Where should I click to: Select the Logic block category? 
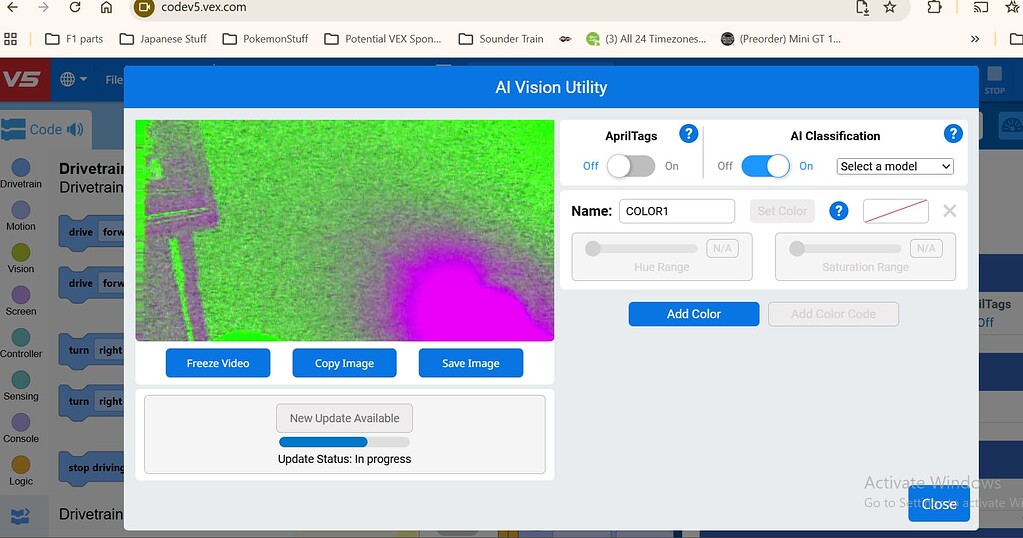tap(21, 470)
